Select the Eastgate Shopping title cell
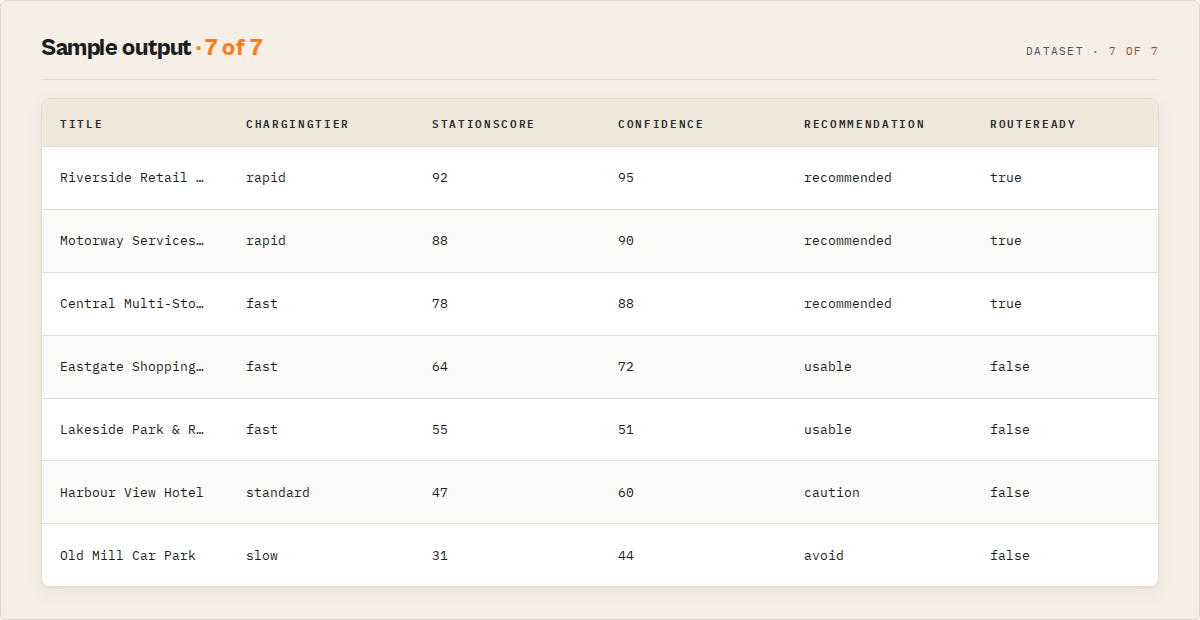This screenshot has width=1200, height=620. point(132,367)
